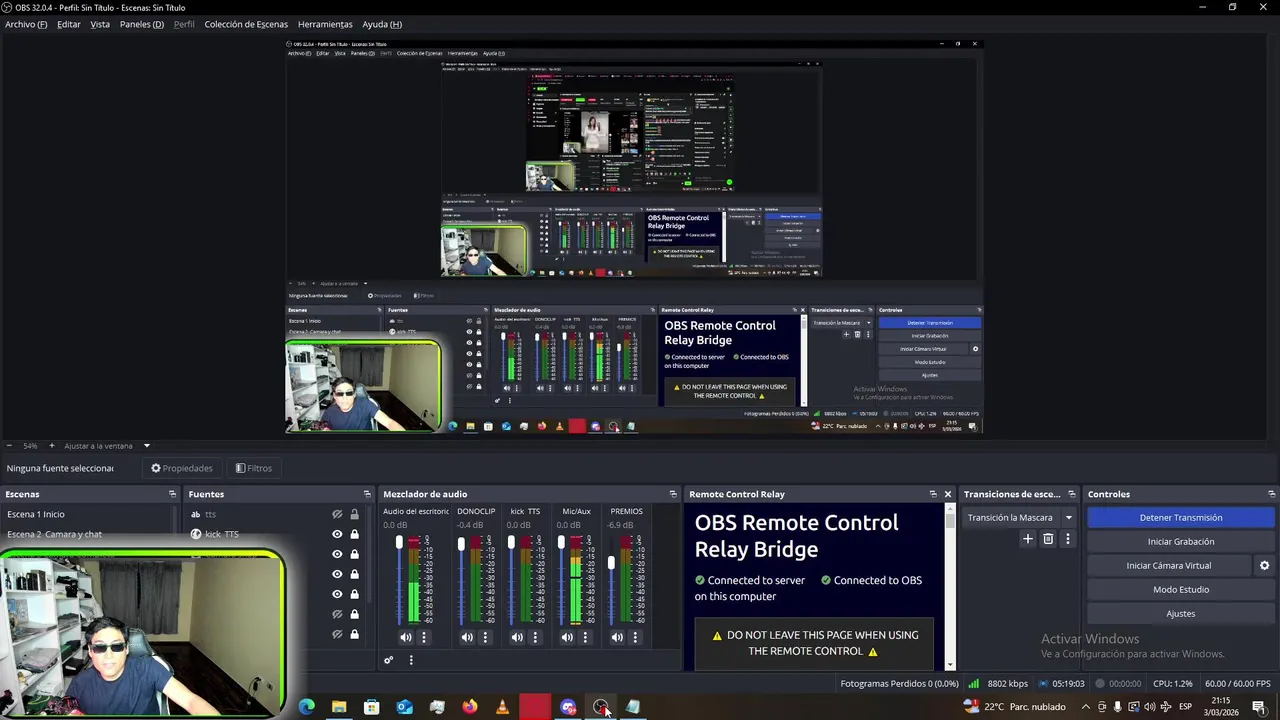The image size is (1280, 720).
Task: Open the Archivo menu
Action: tap(26, 24)
